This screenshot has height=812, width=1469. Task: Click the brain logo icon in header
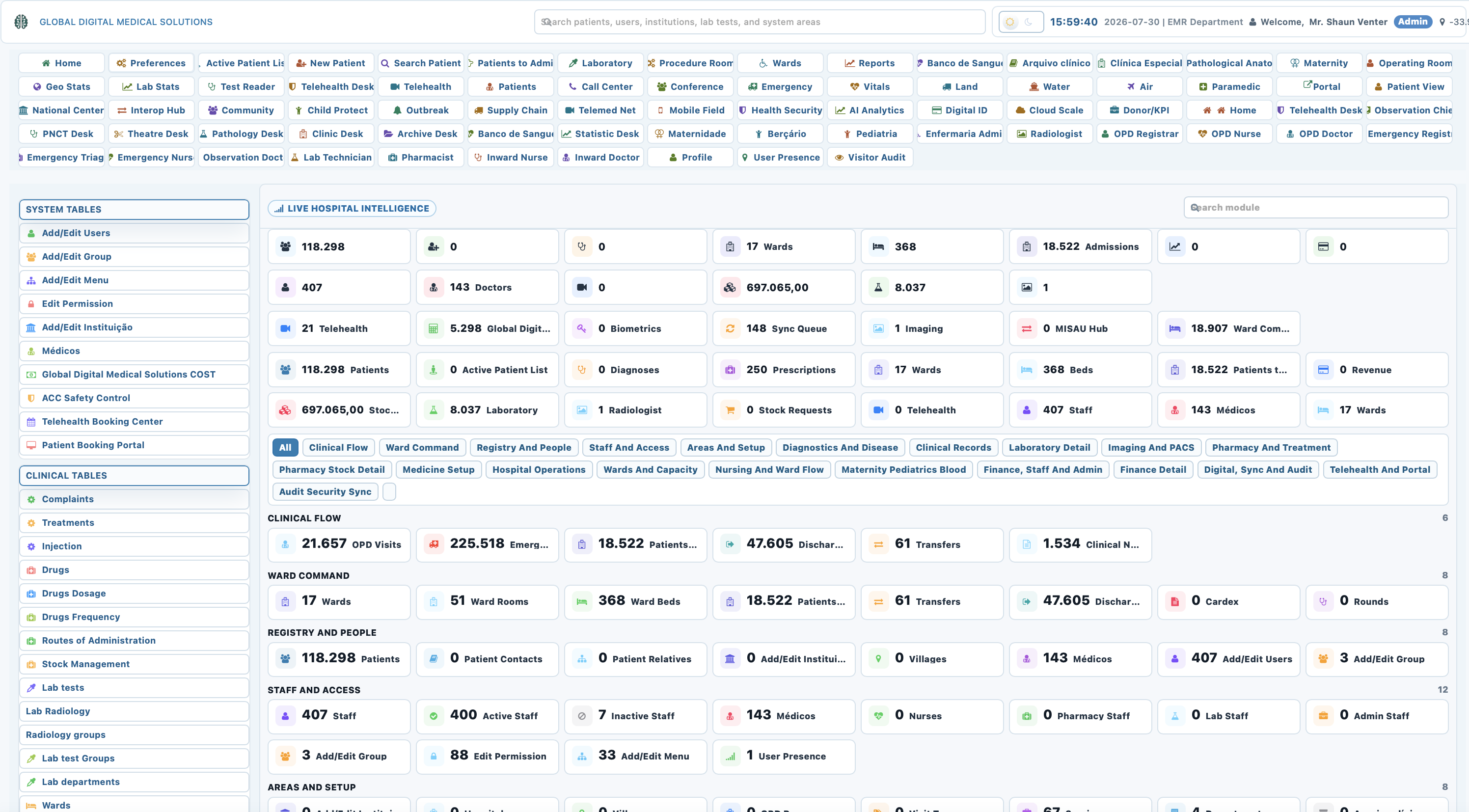tap(21, 22)
